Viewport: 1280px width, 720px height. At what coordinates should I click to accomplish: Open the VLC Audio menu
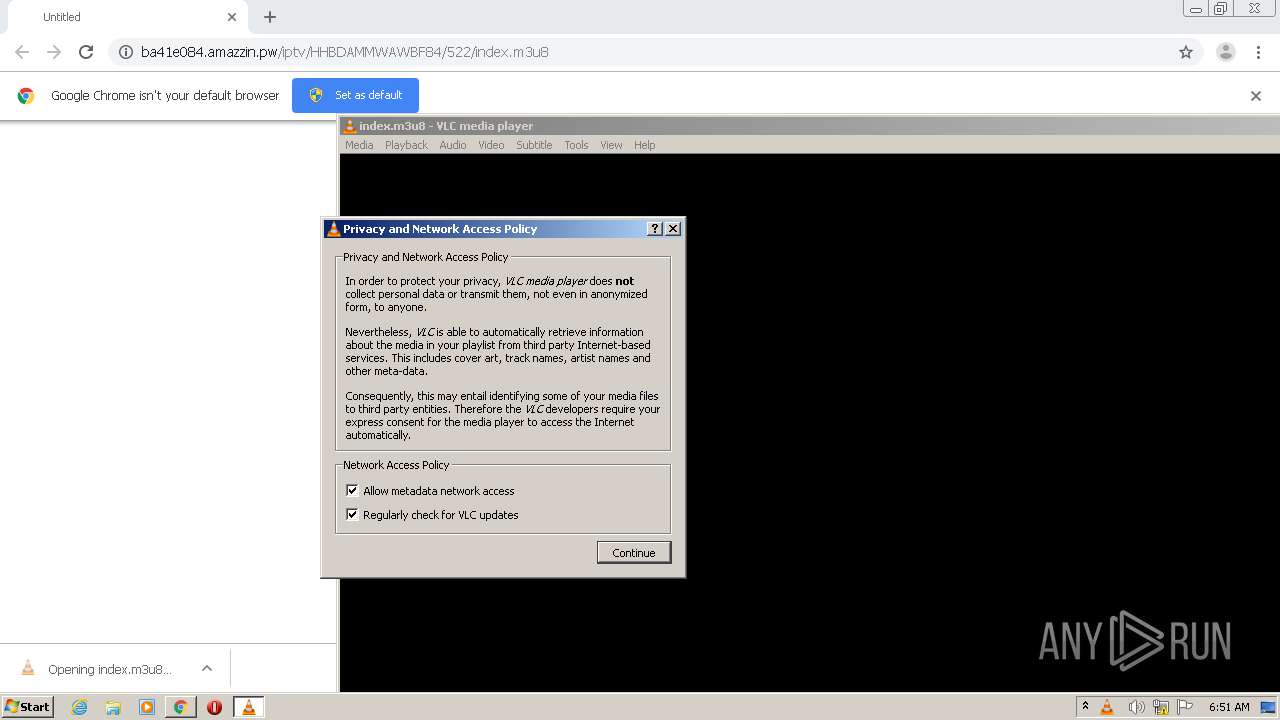pyautogui.click(x=453, y=145)
